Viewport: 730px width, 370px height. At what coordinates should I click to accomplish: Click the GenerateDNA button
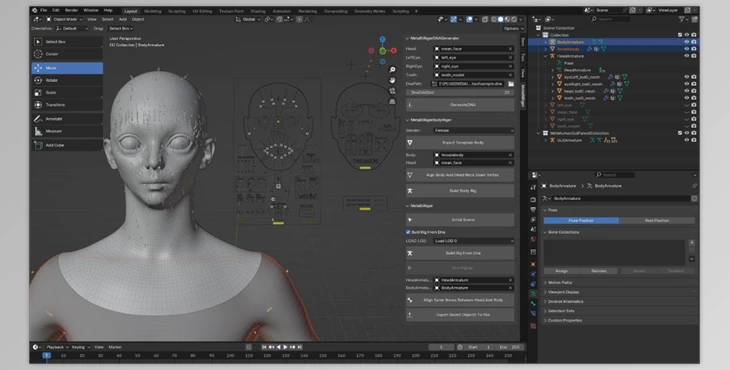(460, 105)
